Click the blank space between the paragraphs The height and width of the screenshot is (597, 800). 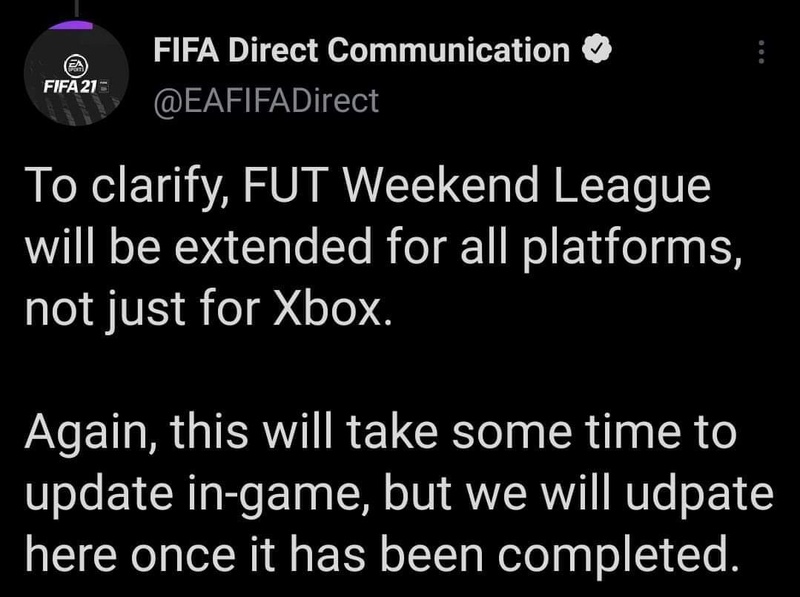[x=383, y=372]
